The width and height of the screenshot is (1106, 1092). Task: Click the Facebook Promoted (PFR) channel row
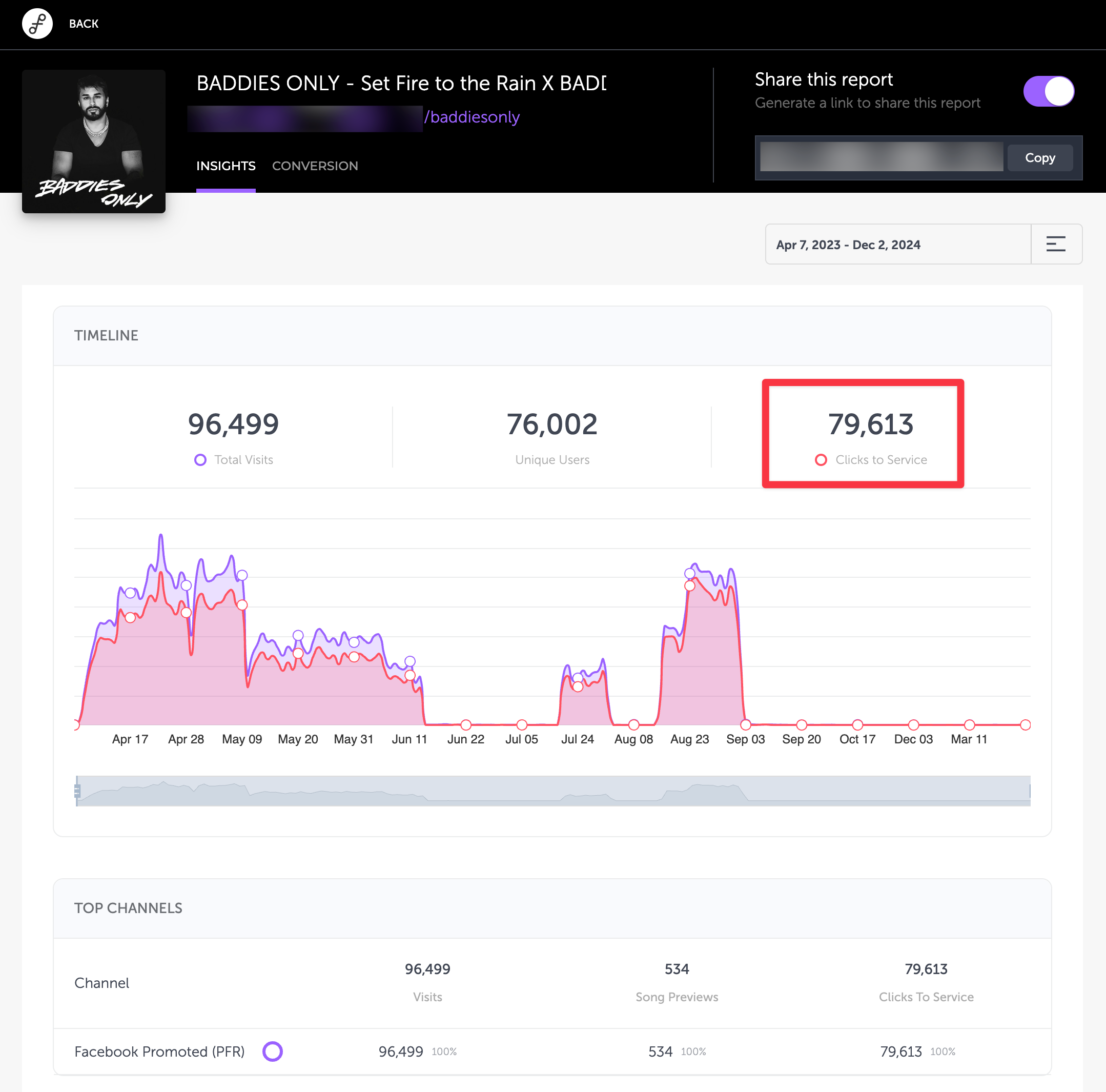tap(160, 1051)
